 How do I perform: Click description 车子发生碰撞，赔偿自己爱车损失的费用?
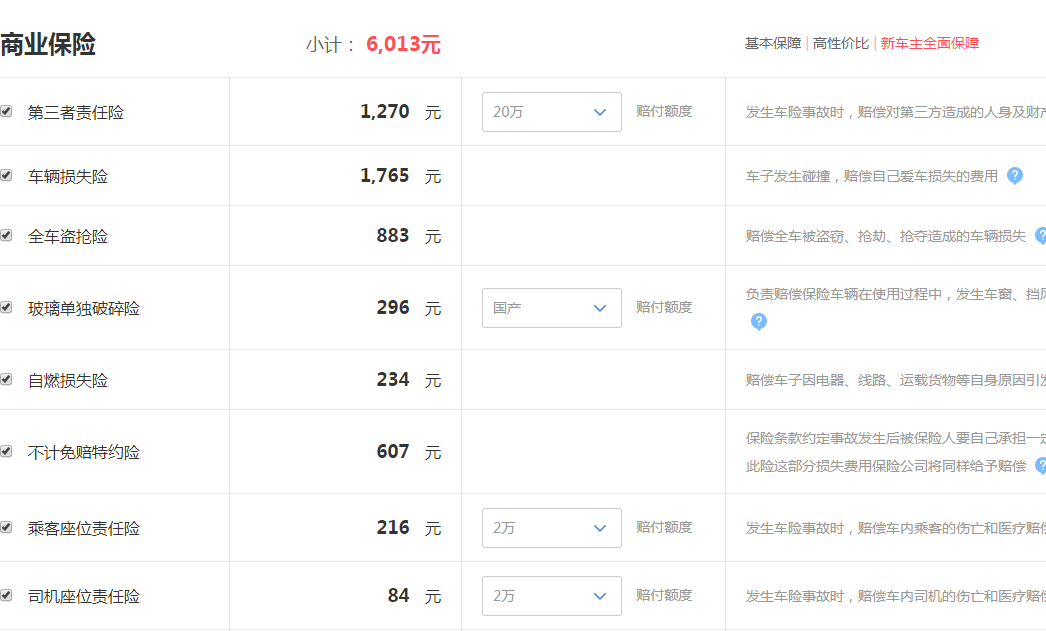pyautogui.click(x=872, y=176)
